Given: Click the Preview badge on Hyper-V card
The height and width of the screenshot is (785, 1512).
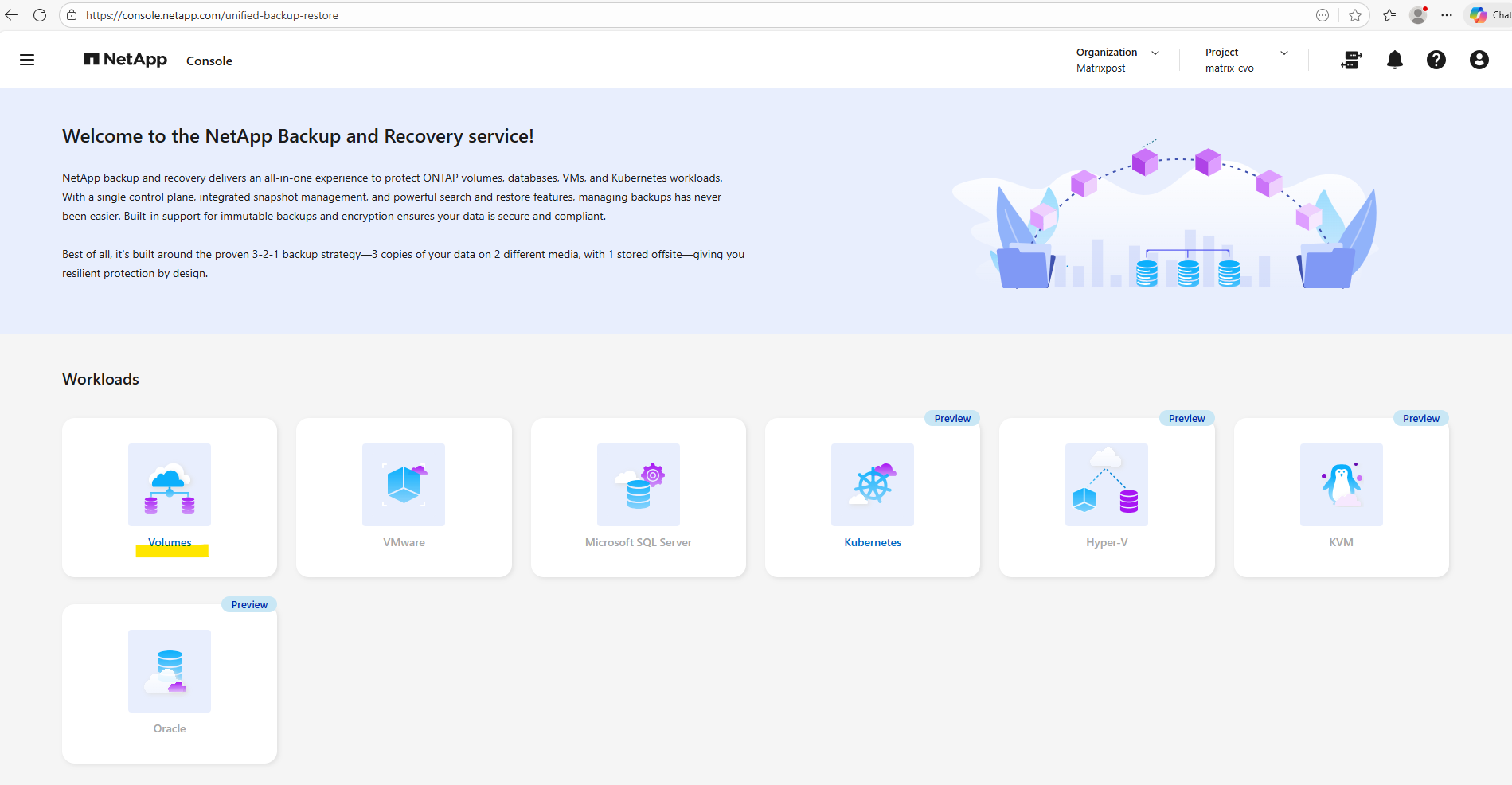Looking at the screenshot, I should [x=1186, y=418].
